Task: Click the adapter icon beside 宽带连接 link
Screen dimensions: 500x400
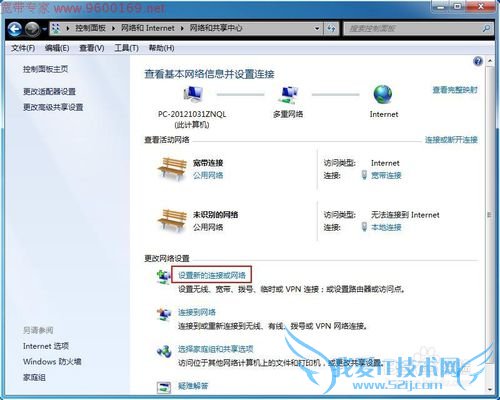Action: tap(364, 175)
